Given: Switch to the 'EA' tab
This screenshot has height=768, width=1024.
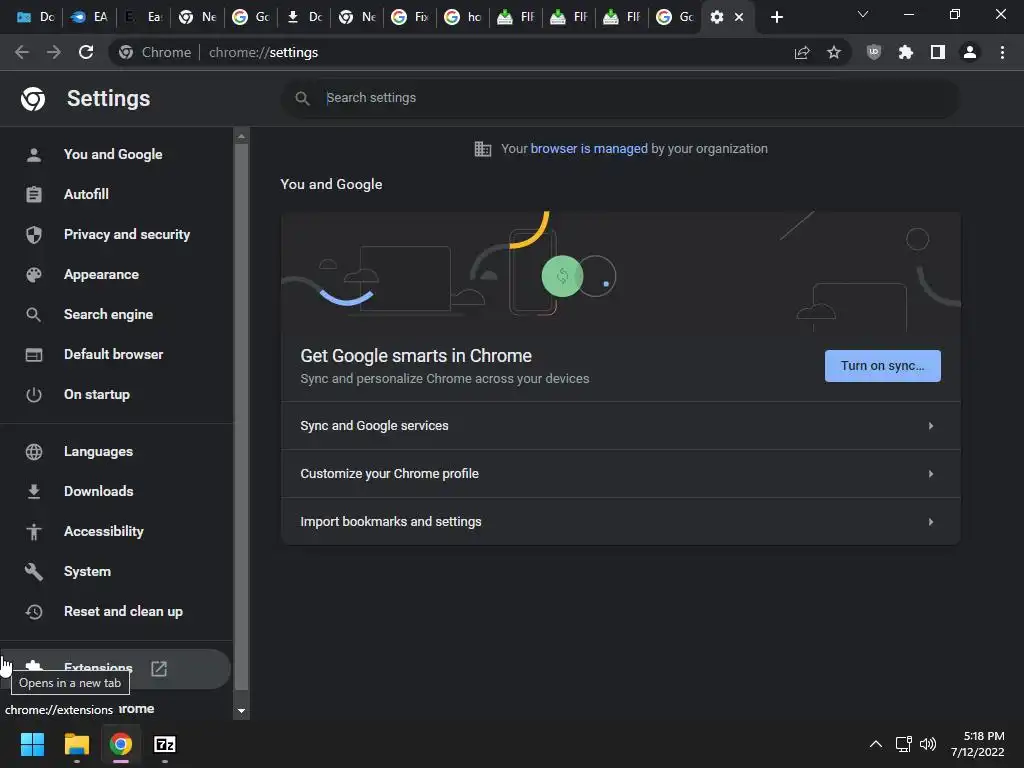Looking at the screenshot, I should [x=89, y=17].
